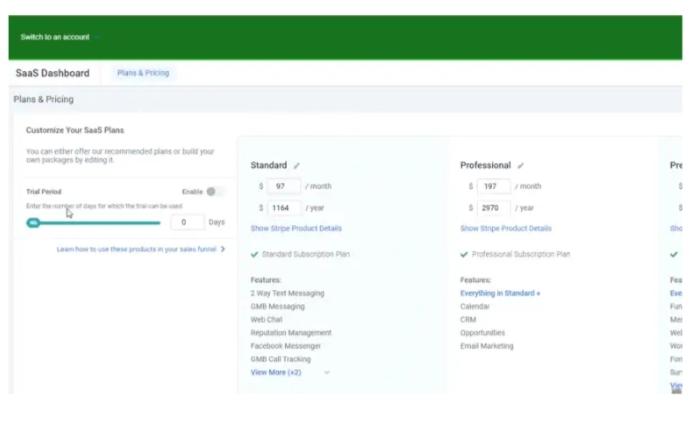Focus the Professional monthly price field
The height and width of the screenshot is (434, 698).
(494, 186)
